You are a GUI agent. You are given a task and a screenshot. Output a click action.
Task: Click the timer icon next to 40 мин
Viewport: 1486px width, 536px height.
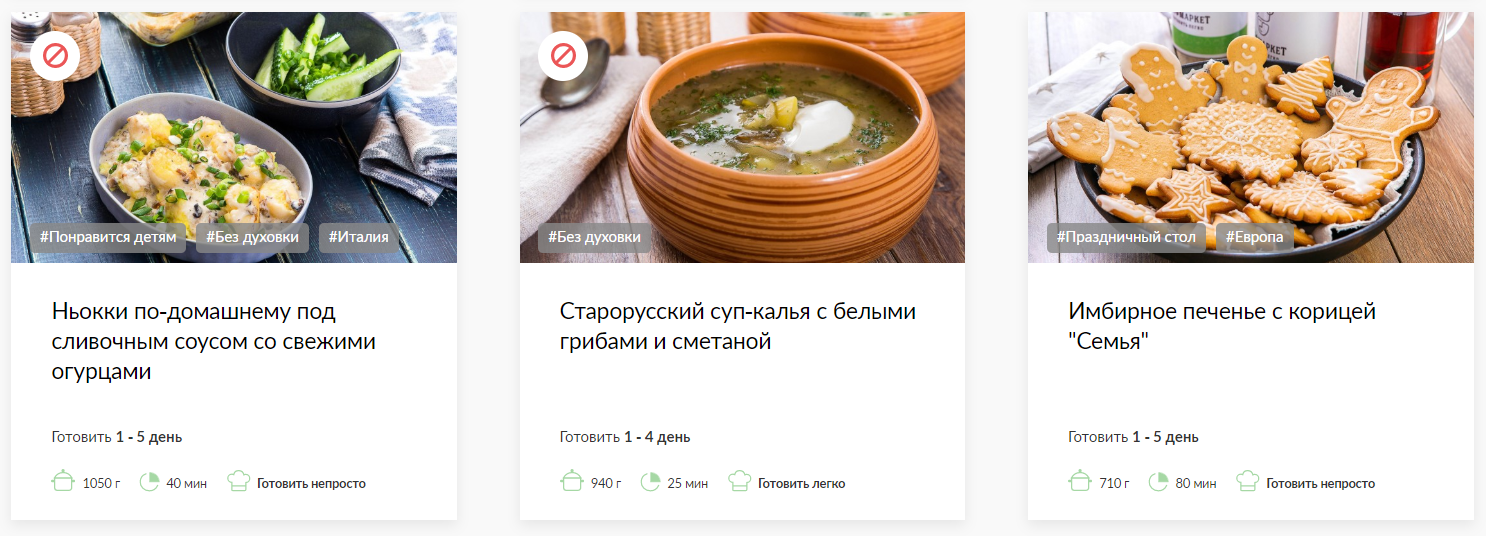pos(150,482)
